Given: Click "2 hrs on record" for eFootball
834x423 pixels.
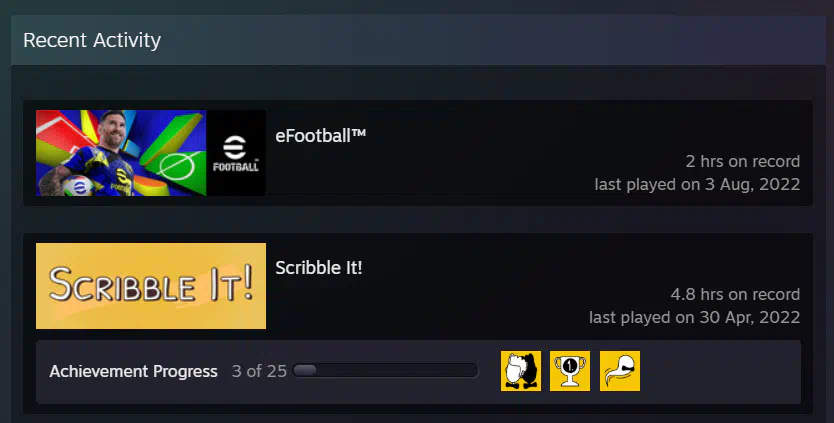Looking at the screenshot, I should tap(743, 161).
